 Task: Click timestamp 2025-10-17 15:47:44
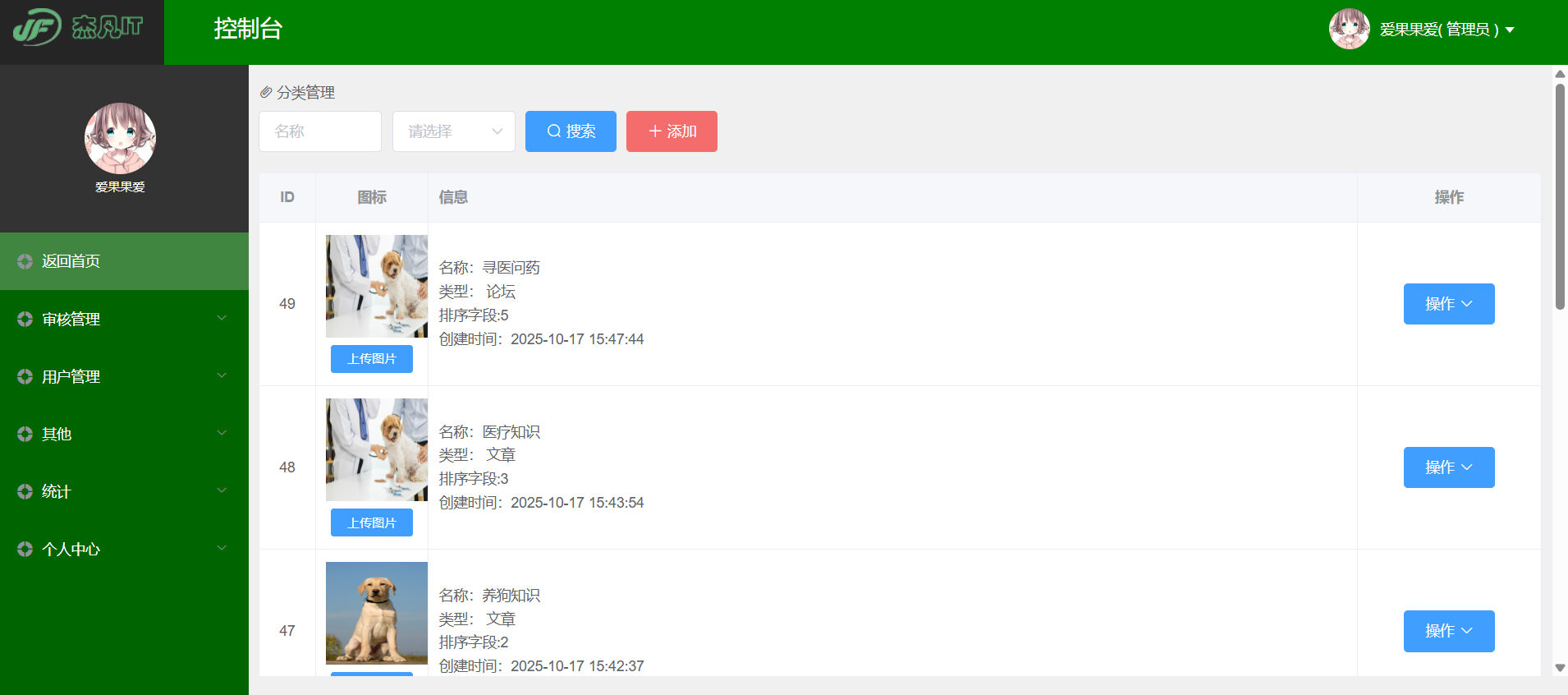click(x=577, y=339)
